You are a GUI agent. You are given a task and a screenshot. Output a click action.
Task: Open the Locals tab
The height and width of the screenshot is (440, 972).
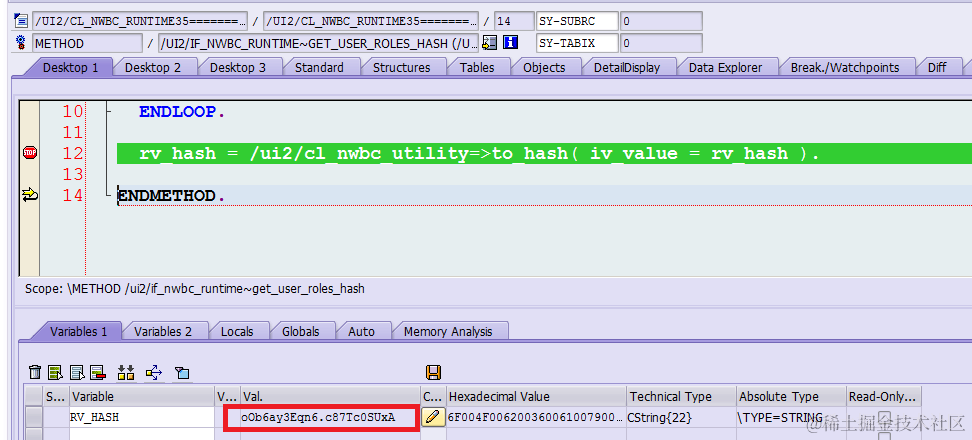[x=237, y=332]
